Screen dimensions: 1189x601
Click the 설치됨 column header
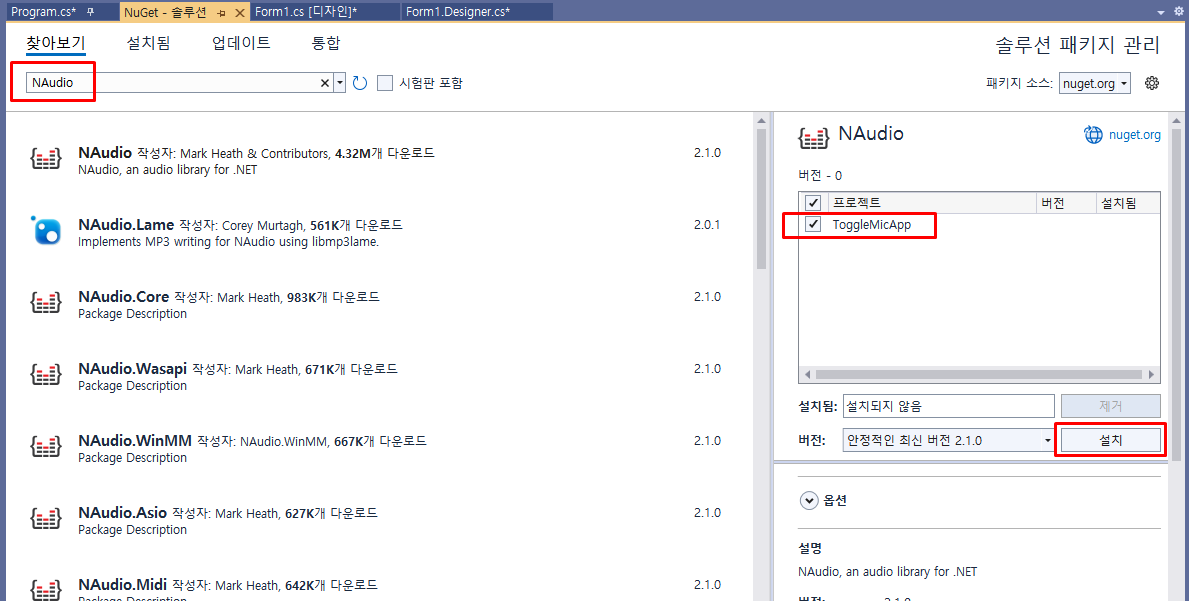[x=1128, y=203]
